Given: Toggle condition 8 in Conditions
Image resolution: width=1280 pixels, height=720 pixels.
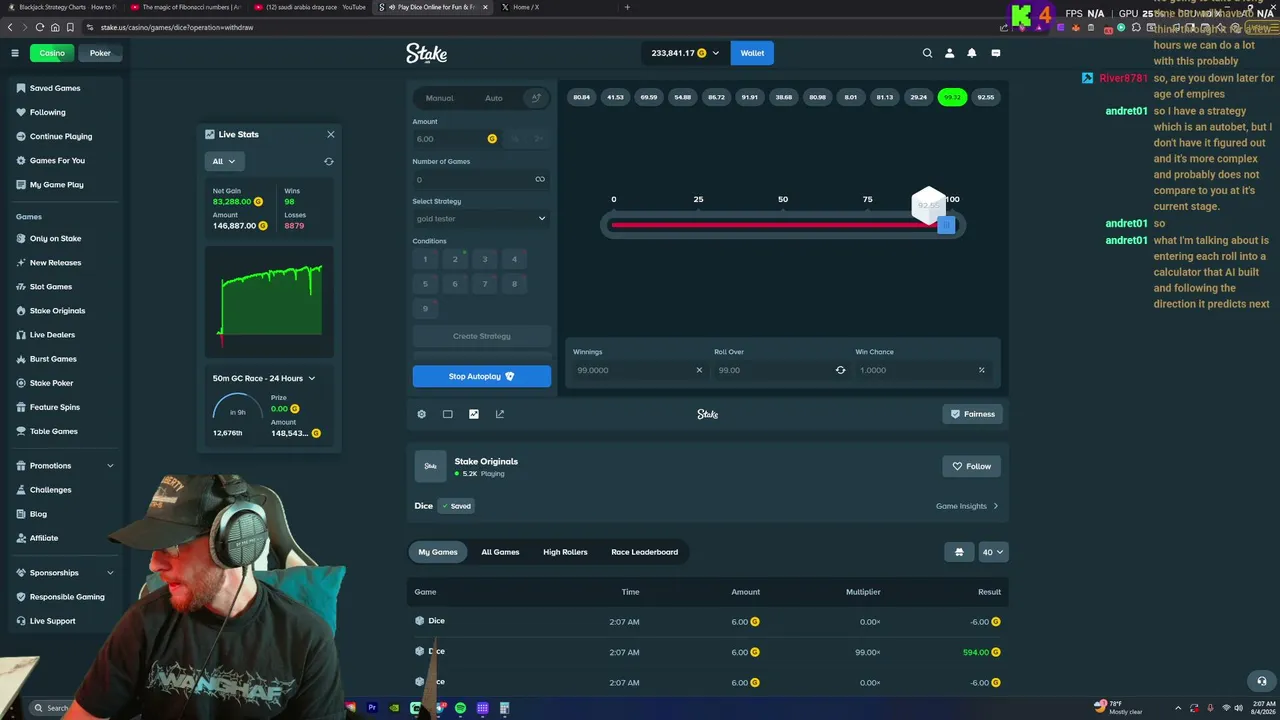Looking at the screenshot, I should pos(515,284).
